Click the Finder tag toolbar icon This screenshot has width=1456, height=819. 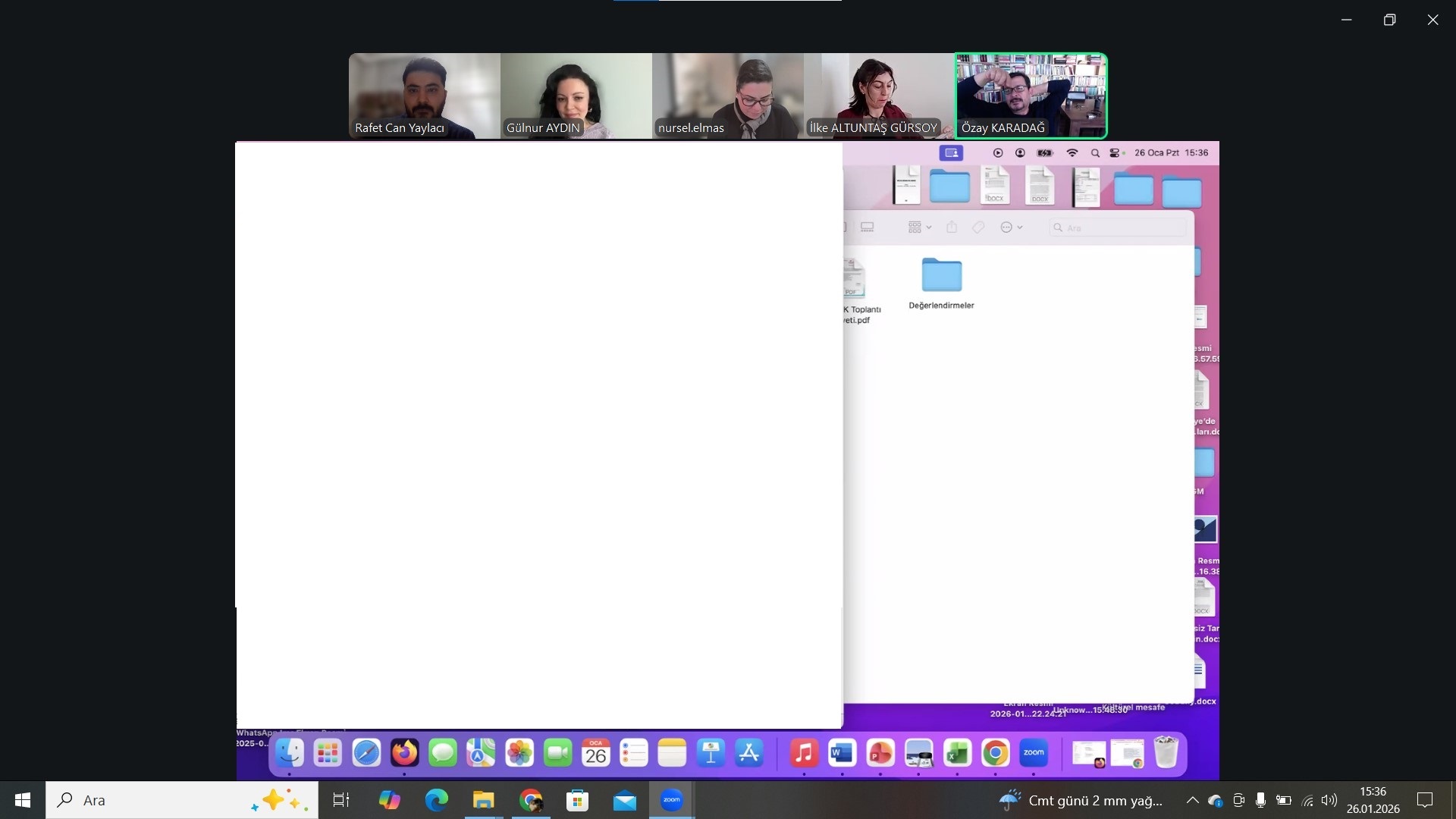(978, 227)
